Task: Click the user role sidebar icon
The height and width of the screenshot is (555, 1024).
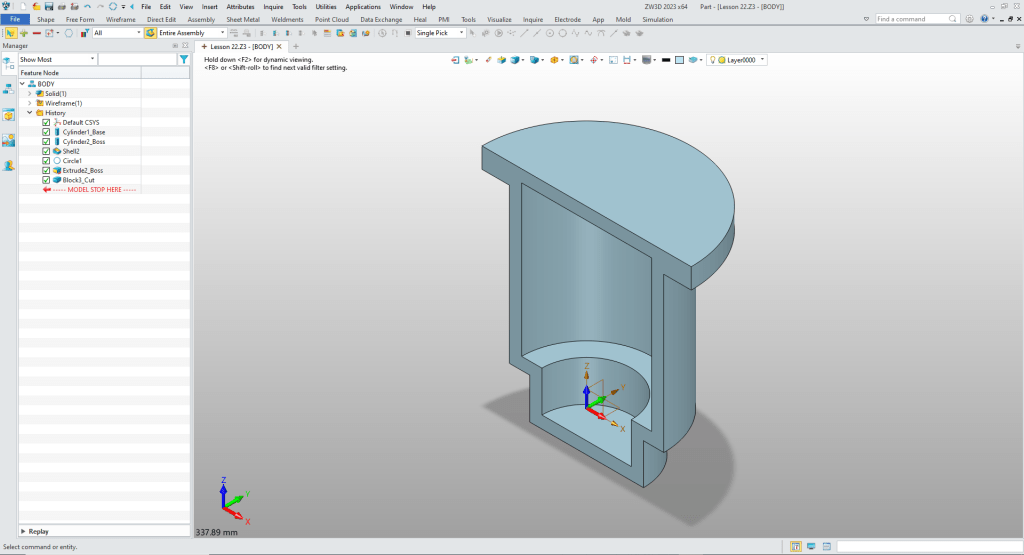Action: [x=8, y=166]
